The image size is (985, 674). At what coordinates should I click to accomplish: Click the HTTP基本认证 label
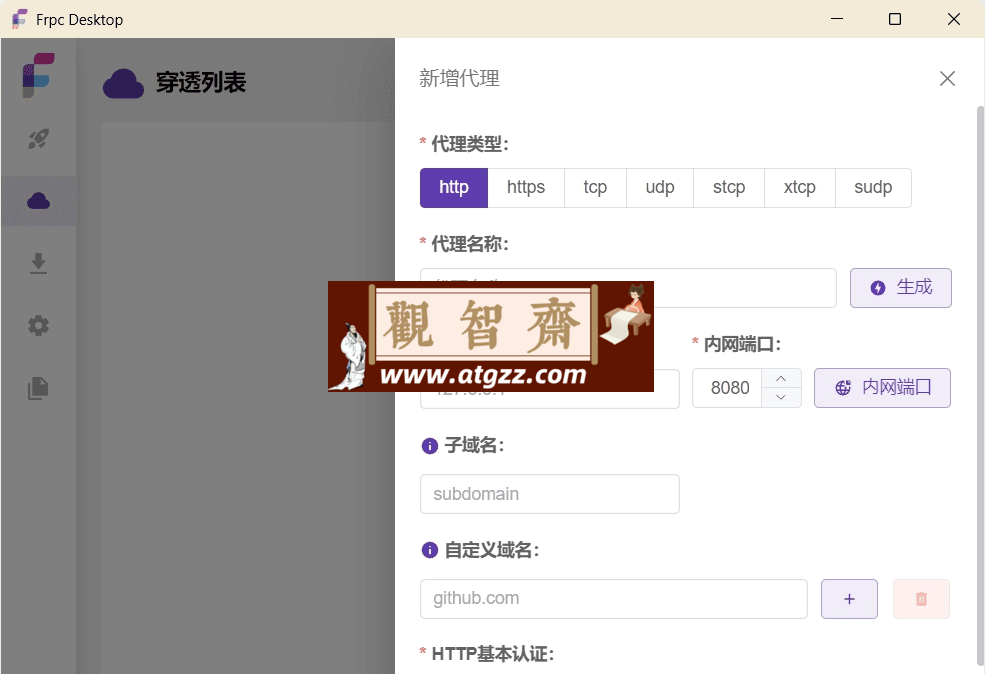point(492,654)
